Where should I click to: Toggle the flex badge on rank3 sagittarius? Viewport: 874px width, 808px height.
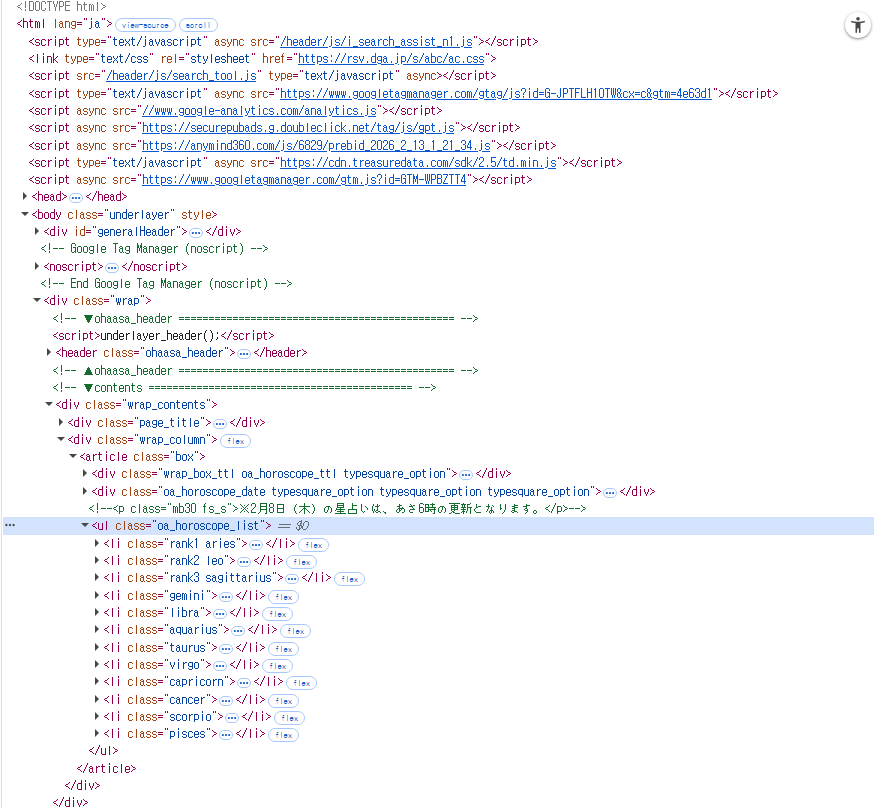pos(349,579)
